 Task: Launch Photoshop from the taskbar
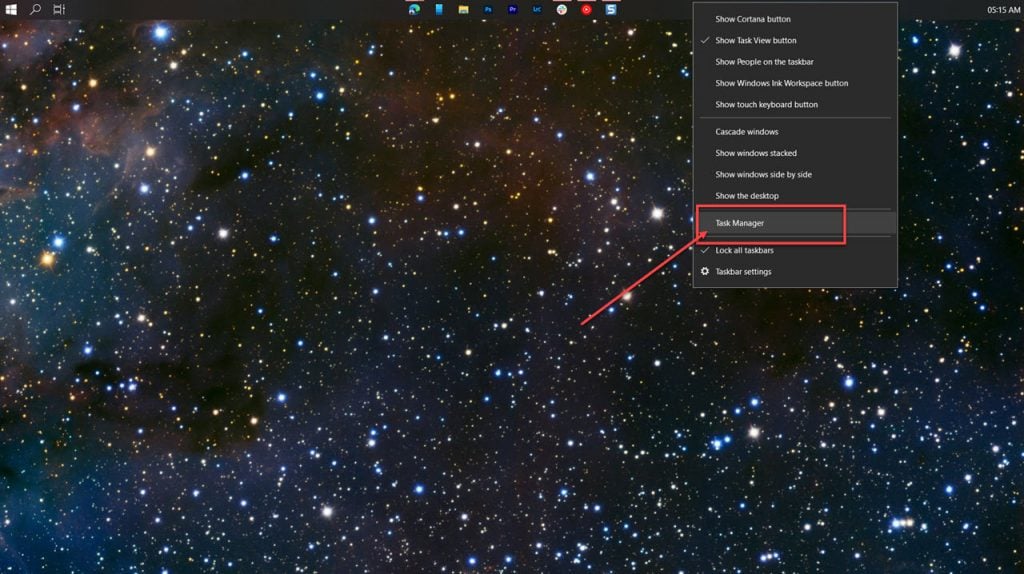click(x=488, y=9)
